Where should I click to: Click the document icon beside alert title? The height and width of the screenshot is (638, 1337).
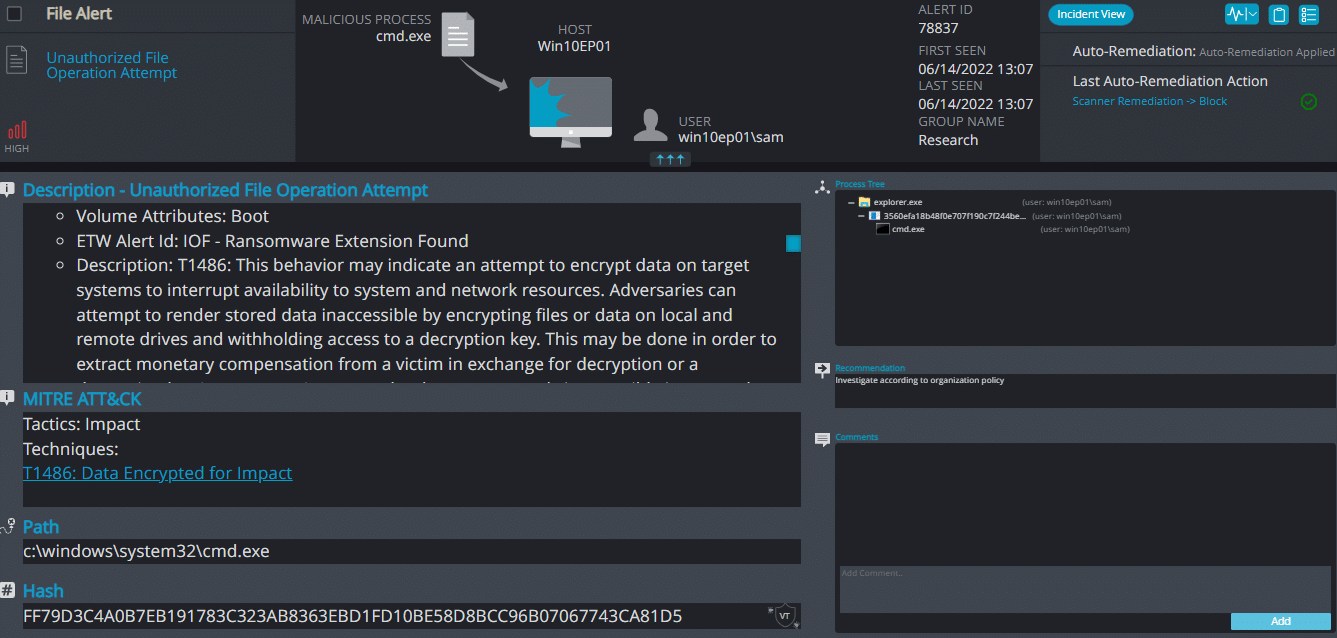click(x=16, y=60)
